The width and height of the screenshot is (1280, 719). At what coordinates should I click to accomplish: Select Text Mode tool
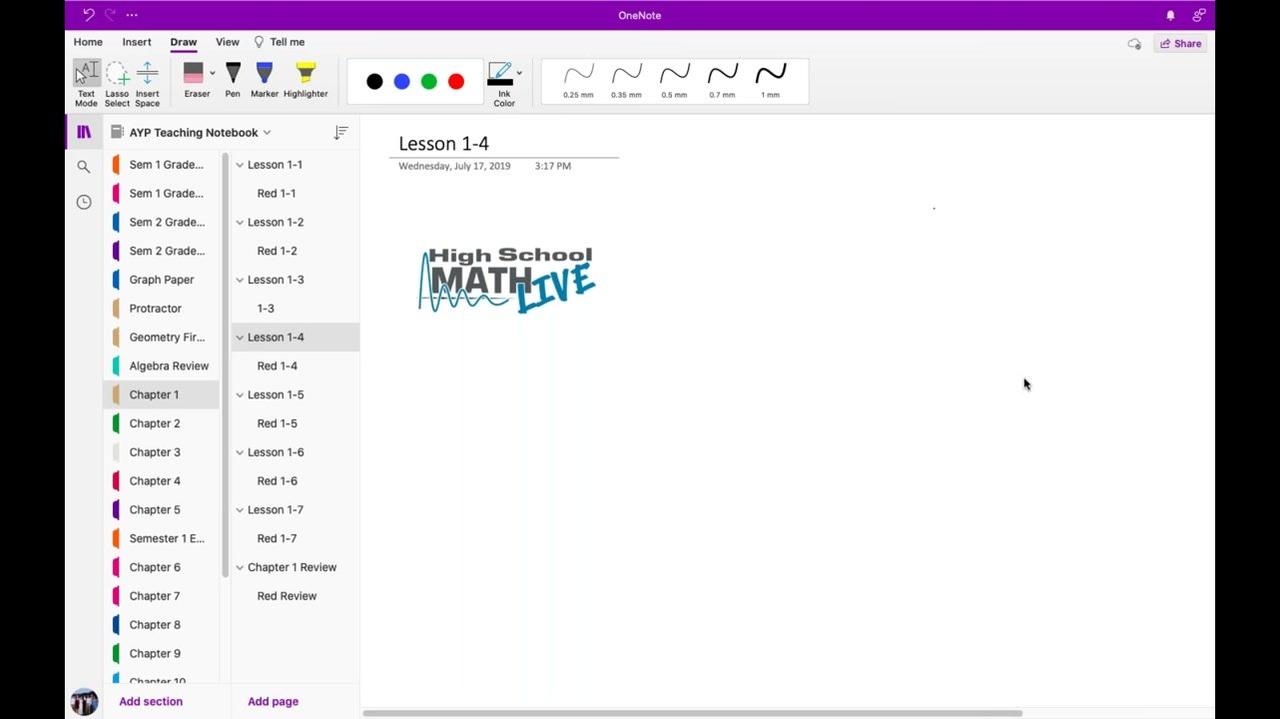click(86, 84)
